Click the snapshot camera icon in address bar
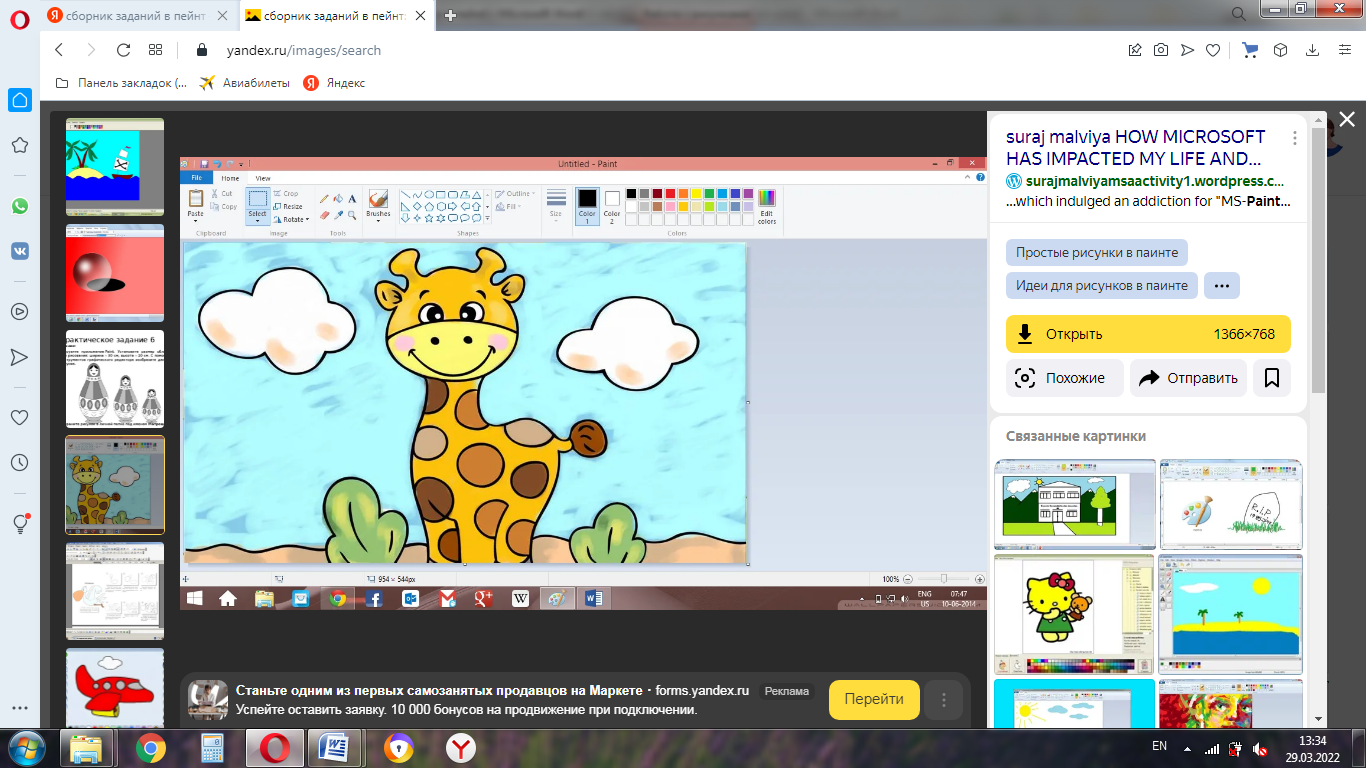The width and height of the screenshot is (1366, 768). 1161,50
